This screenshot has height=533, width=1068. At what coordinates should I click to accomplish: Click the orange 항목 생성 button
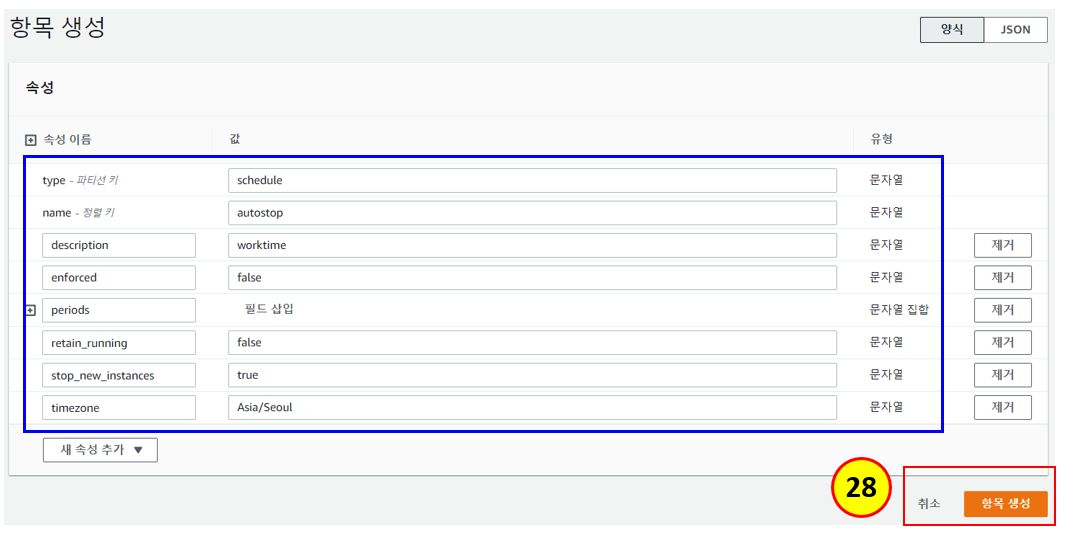(1005, 504)
